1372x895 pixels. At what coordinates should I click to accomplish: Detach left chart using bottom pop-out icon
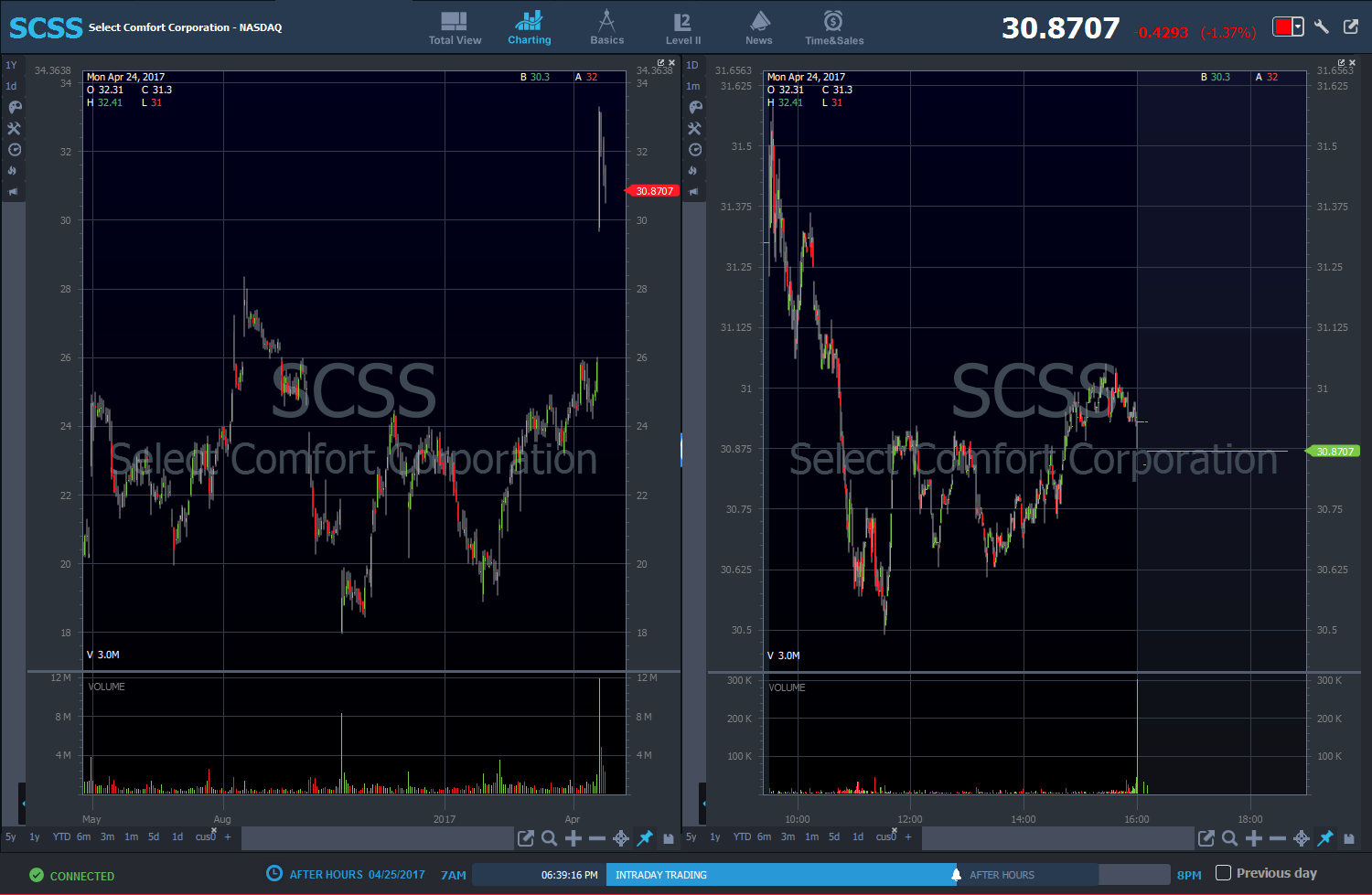point(526,838)
